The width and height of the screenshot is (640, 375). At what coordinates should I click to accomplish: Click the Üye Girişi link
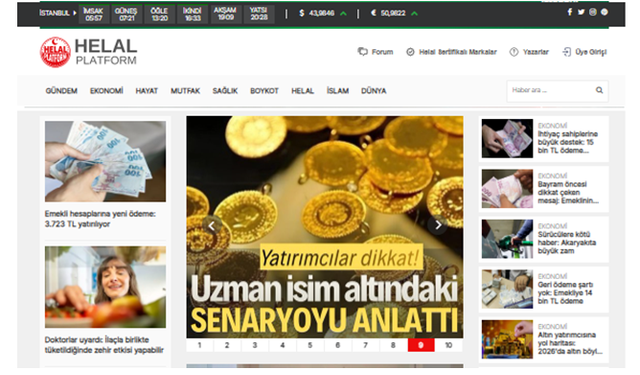591,52
